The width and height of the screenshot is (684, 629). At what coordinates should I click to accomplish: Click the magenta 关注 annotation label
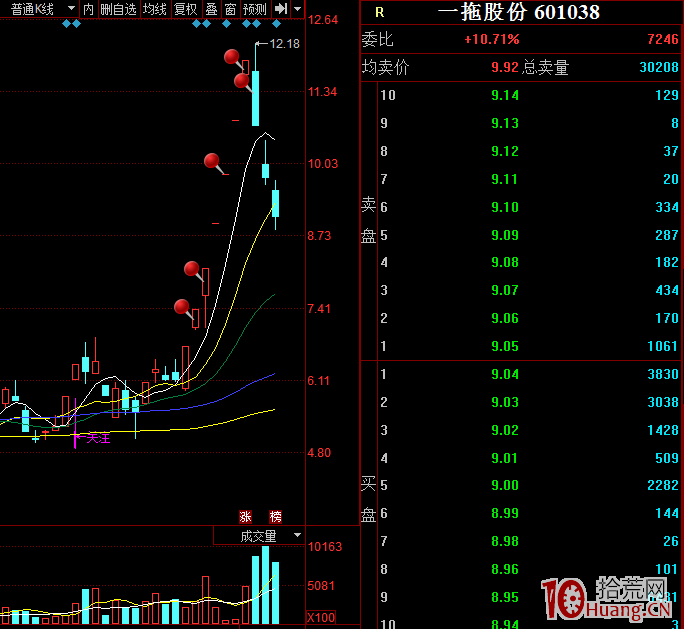[x=98, y=438]
